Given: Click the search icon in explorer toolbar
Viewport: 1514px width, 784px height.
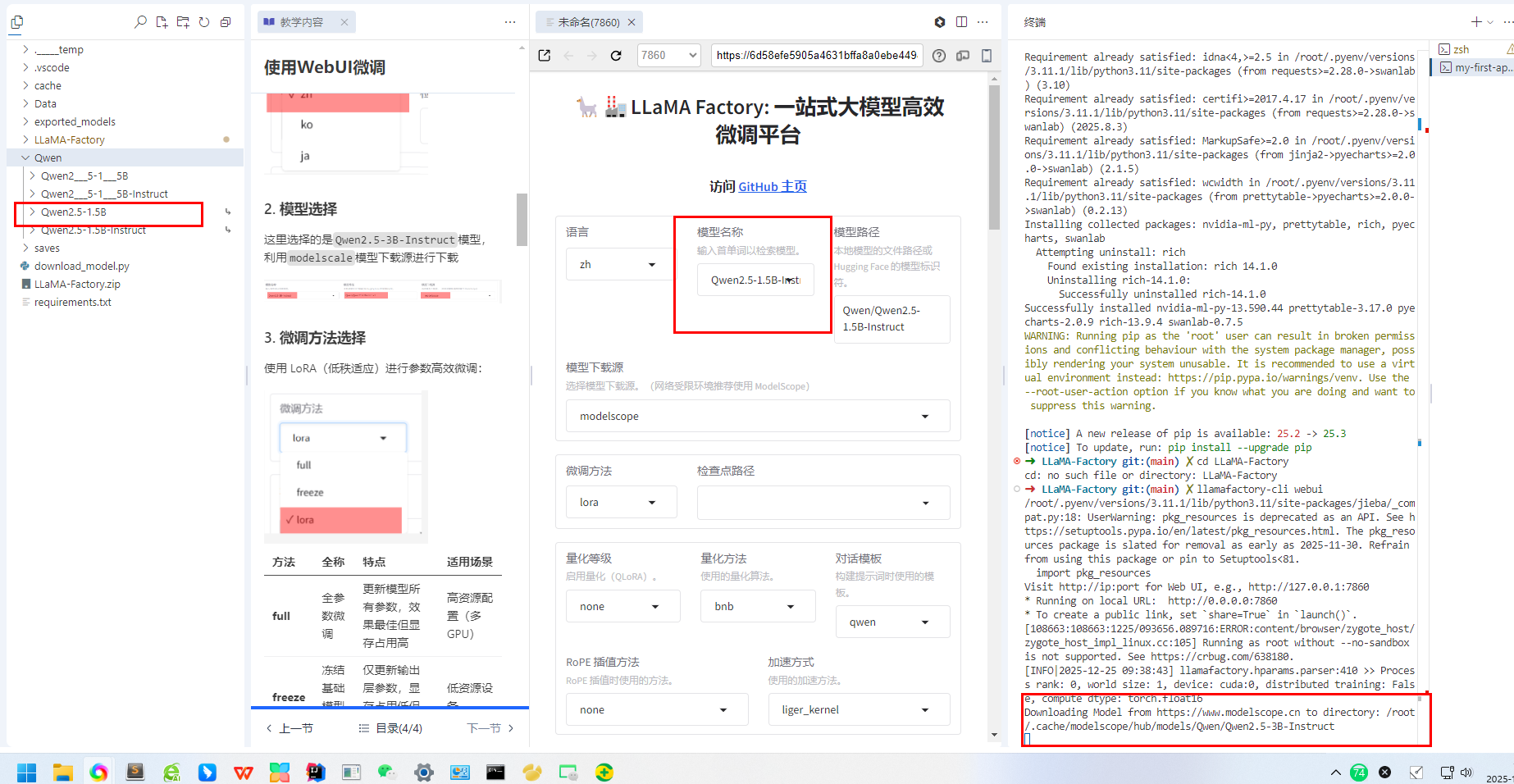Looking at the screenshot, I should tap(140, 22).
